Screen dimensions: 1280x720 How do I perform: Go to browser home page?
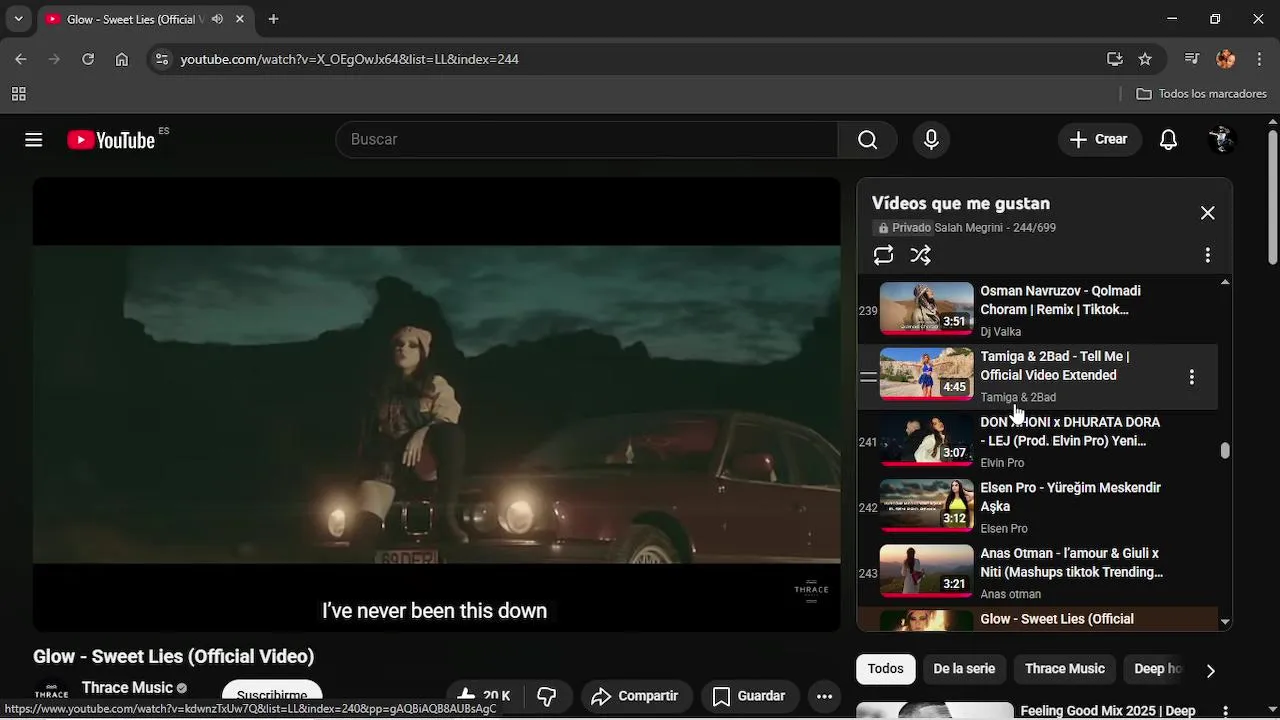[x=122, y=59]
